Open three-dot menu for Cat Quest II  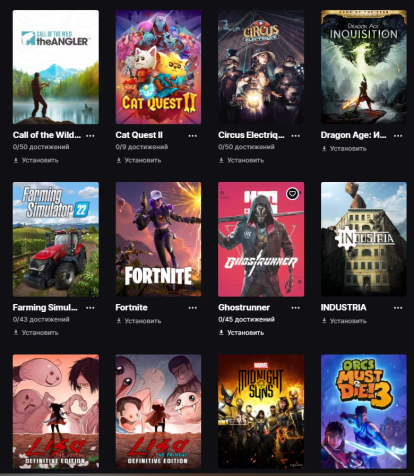193,136
